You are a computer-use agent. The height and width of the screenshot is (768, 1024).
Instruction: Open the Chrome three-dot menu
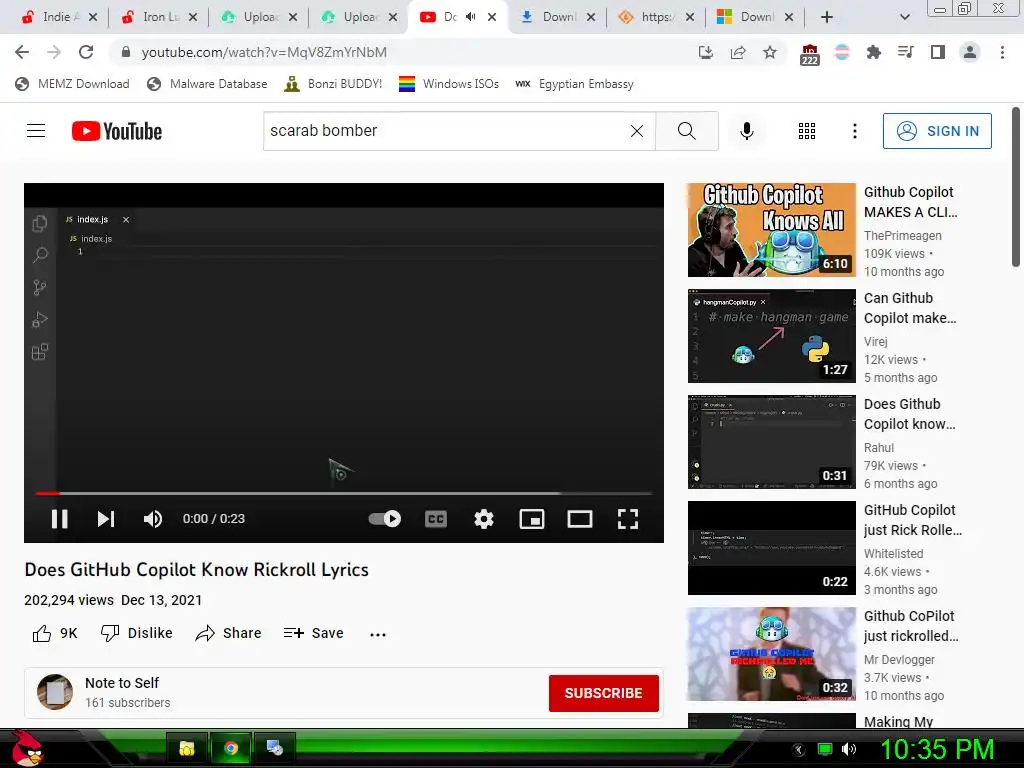1002,52
